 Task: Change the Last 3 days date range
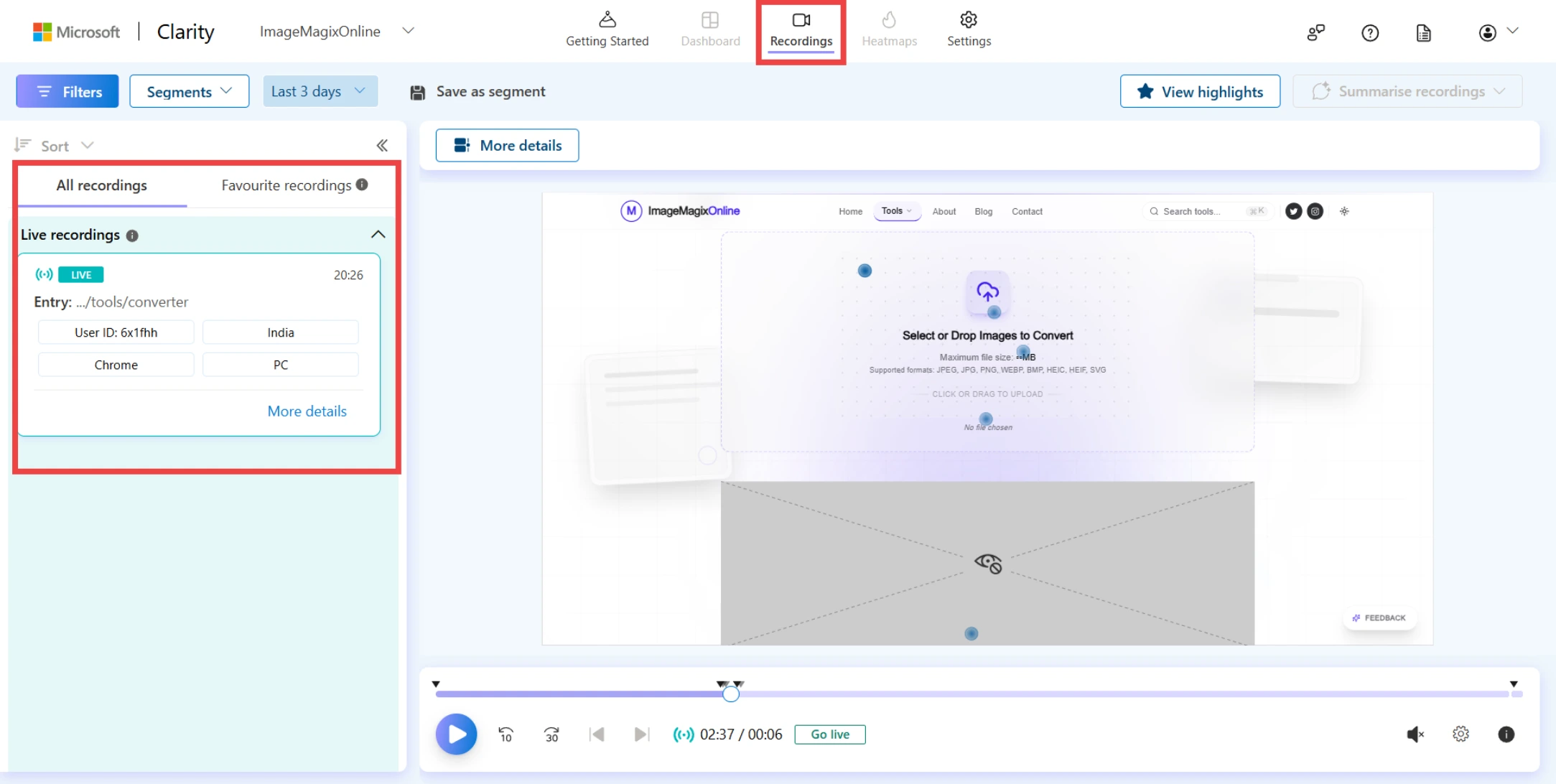tap(320, 91)
